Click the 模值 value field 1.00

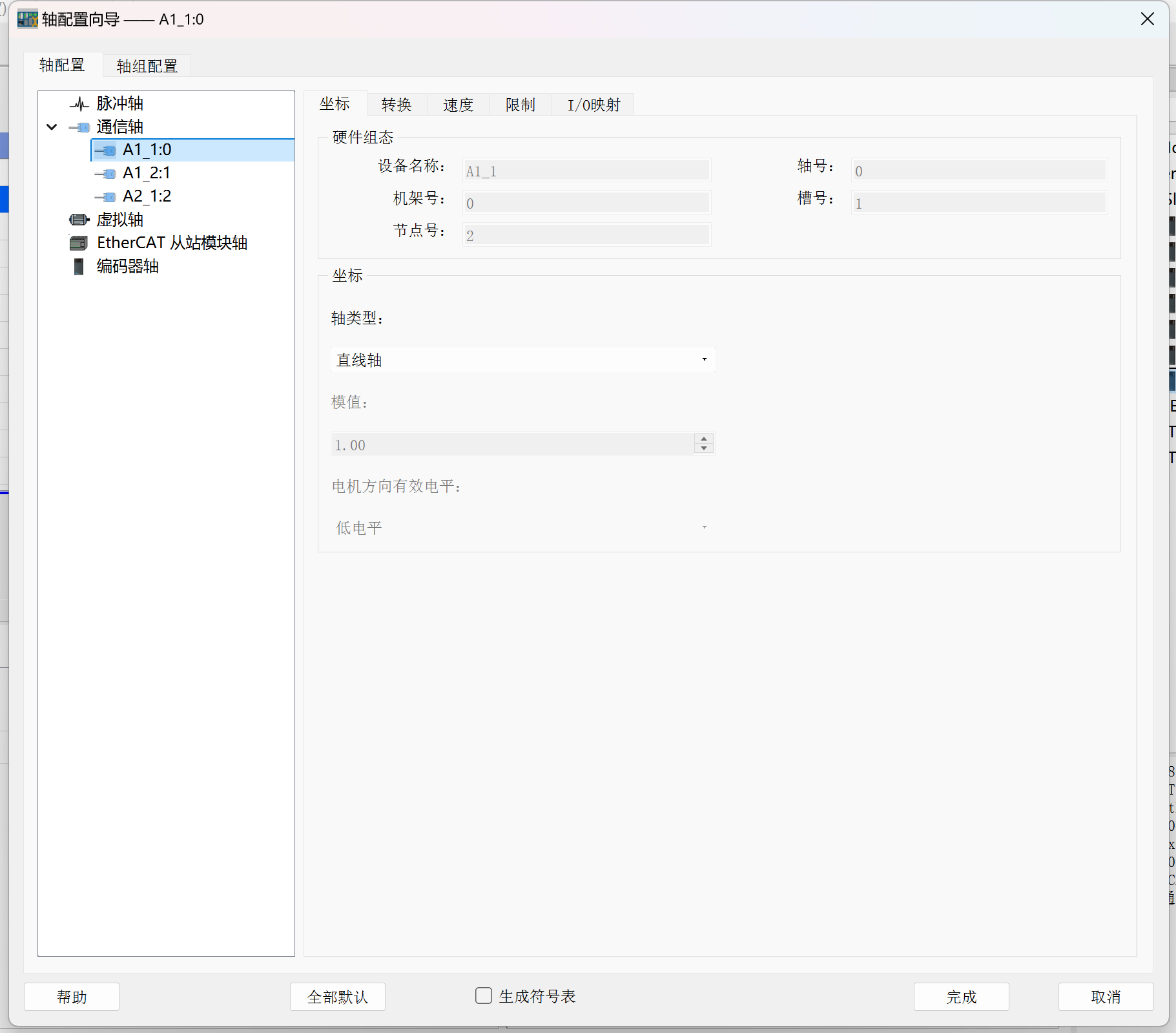513,444
